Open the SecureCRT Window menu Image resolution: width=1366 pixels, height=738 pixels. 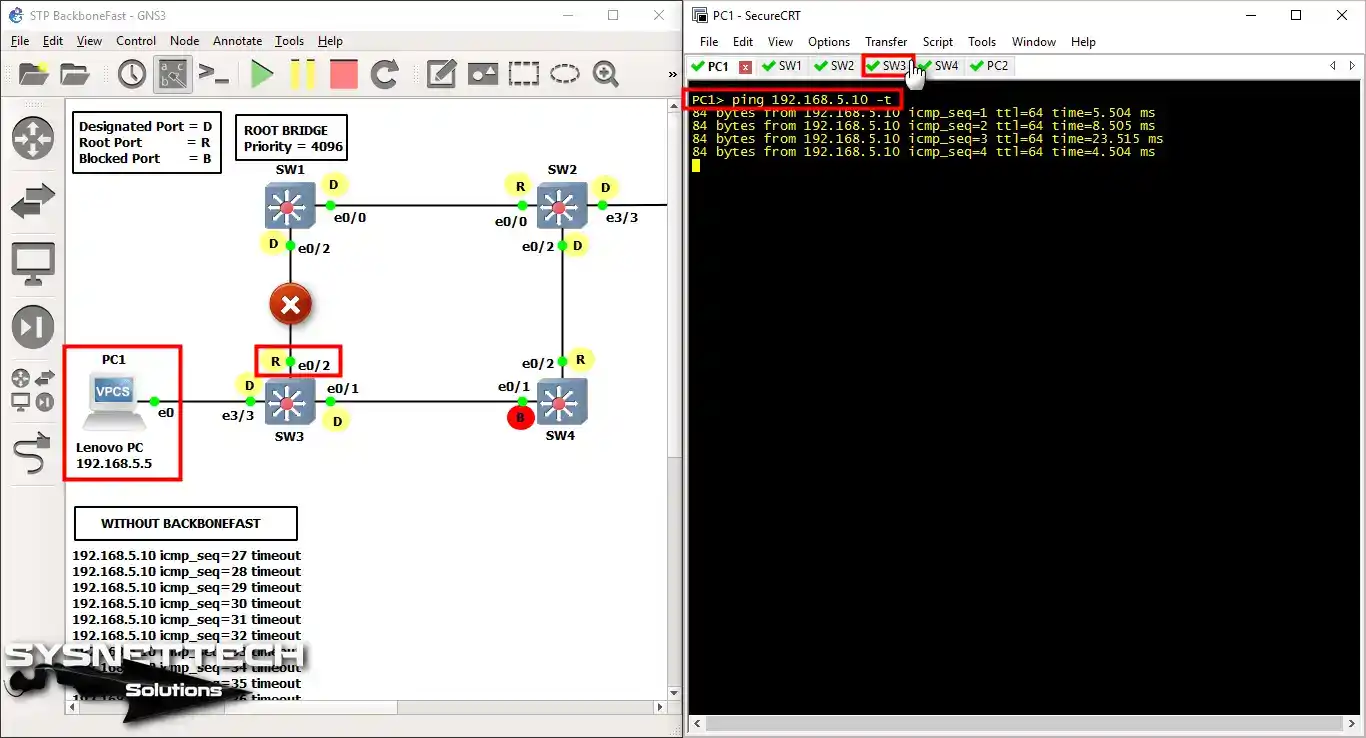1034,42
